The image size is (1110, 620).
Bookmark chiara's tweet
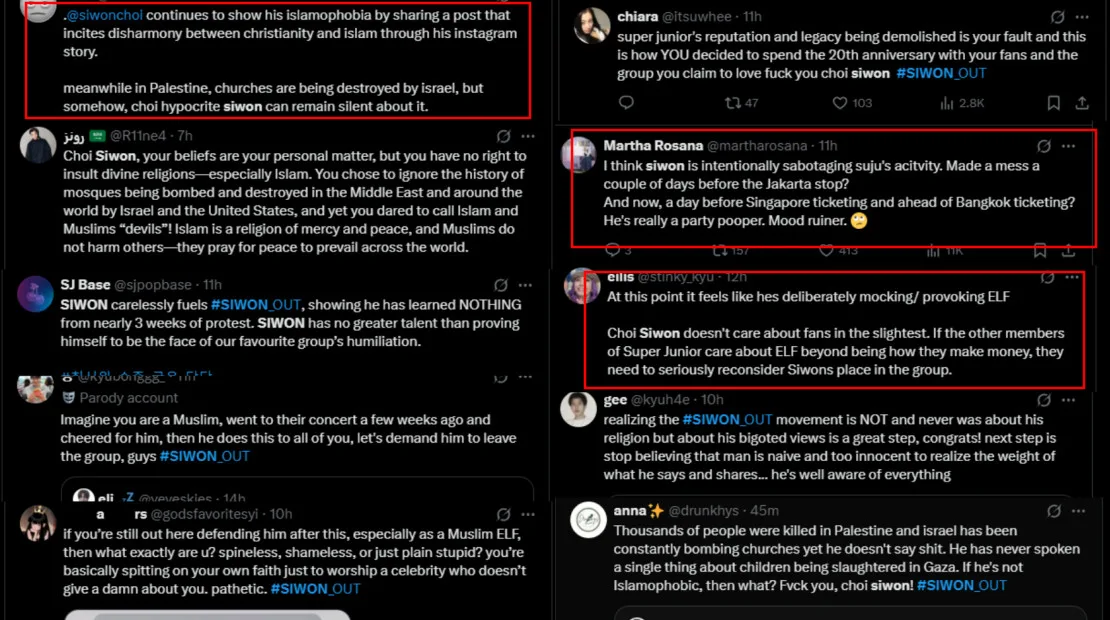point(1053,103)
